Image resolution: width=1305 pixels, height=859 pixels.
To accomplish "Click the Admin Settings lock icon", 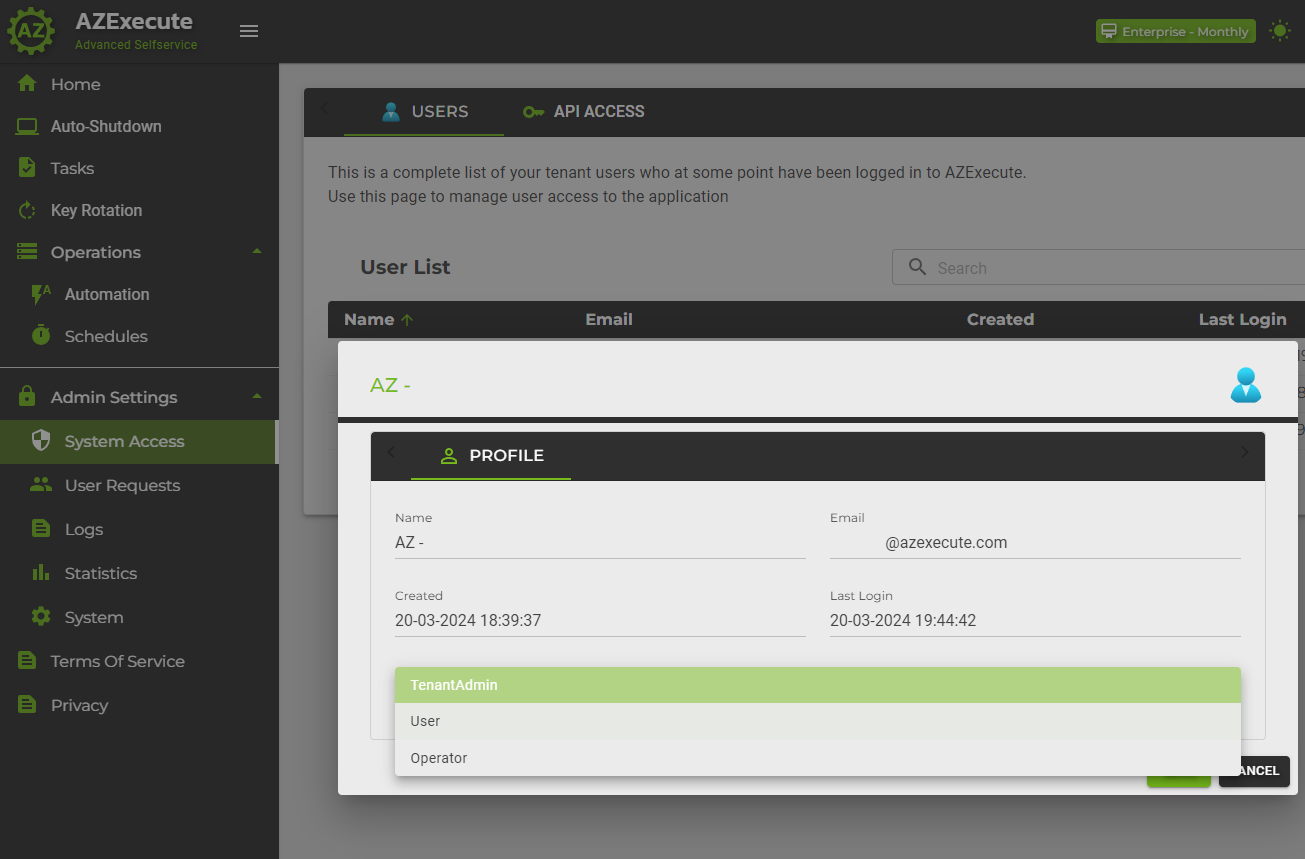I will tap(27, 397).
